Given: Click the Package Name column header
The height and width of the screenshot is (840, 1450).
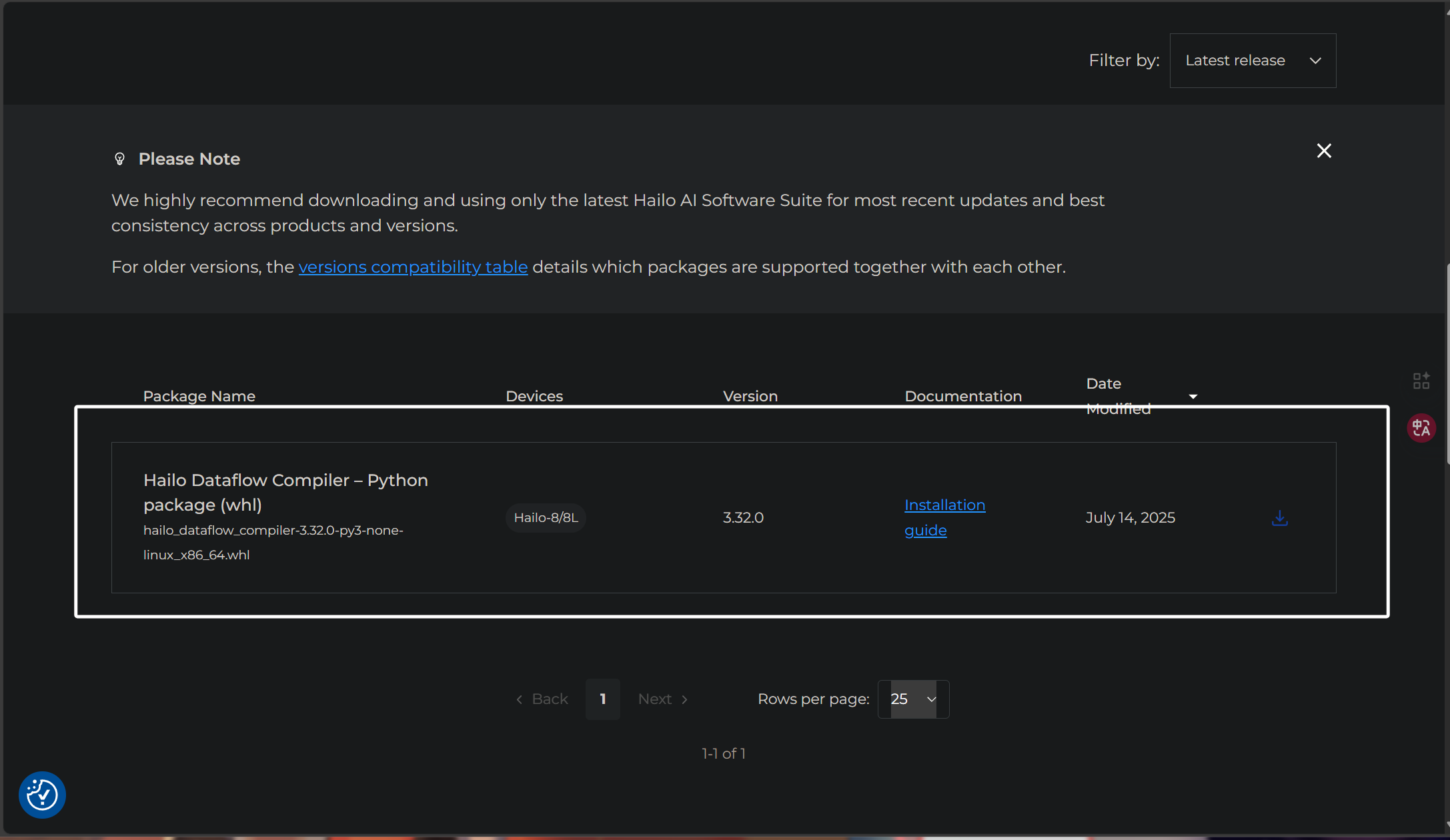Looking at the screenshot, I should click(199, 396).
